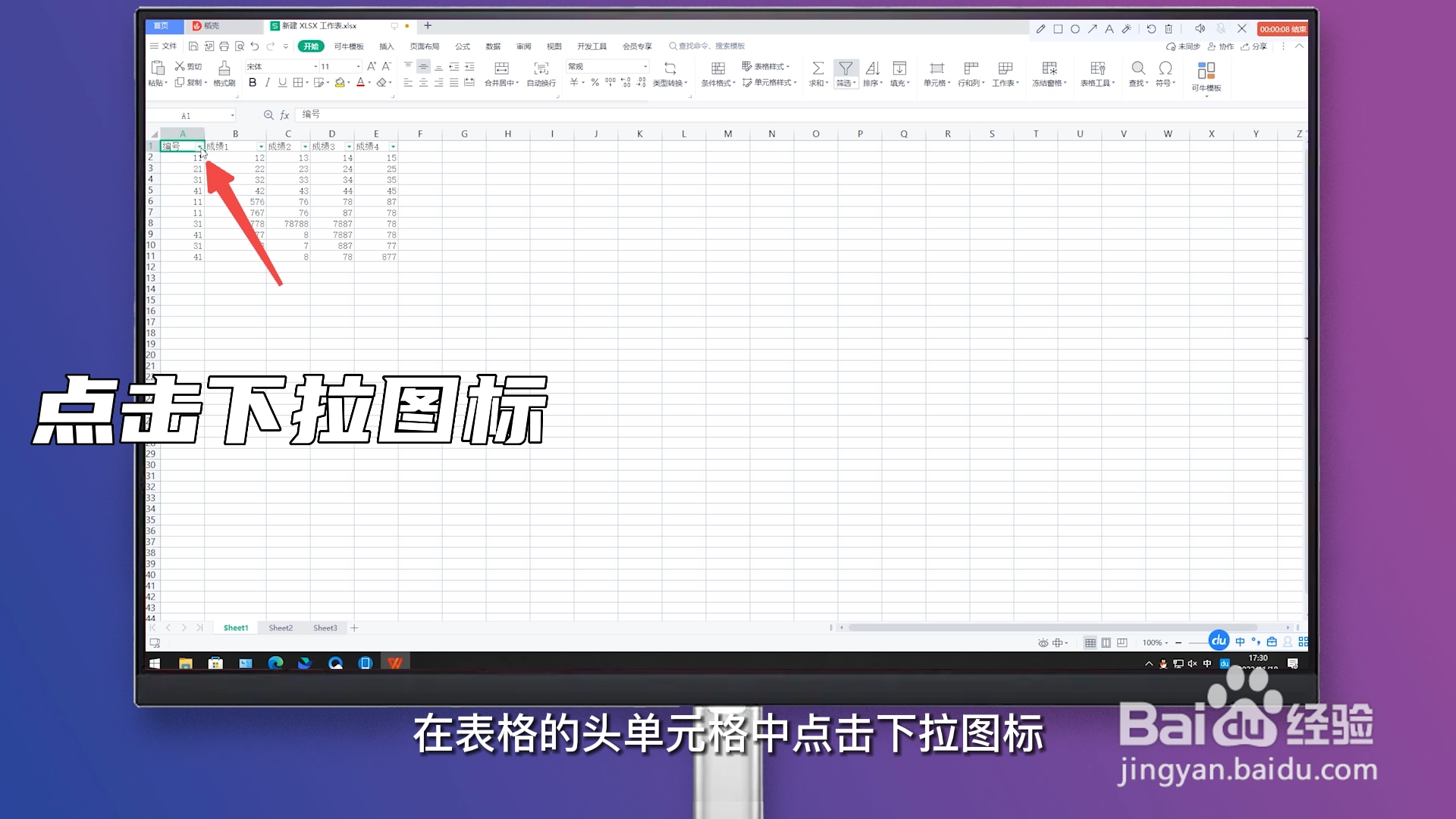The image size is (1456, 819).
Task: Toggle italic formatting
Action: 267,83
